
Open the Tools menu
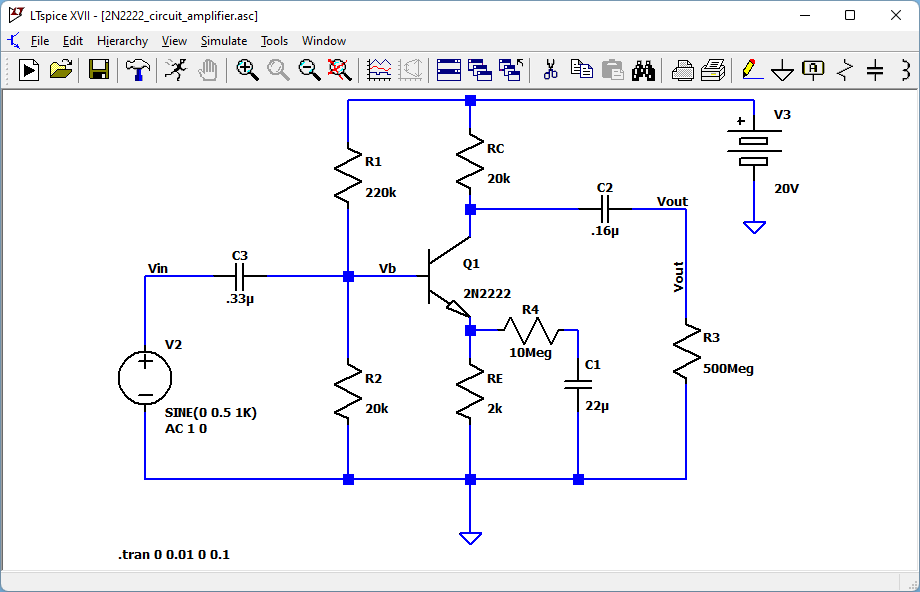click(x=275, y=41)
